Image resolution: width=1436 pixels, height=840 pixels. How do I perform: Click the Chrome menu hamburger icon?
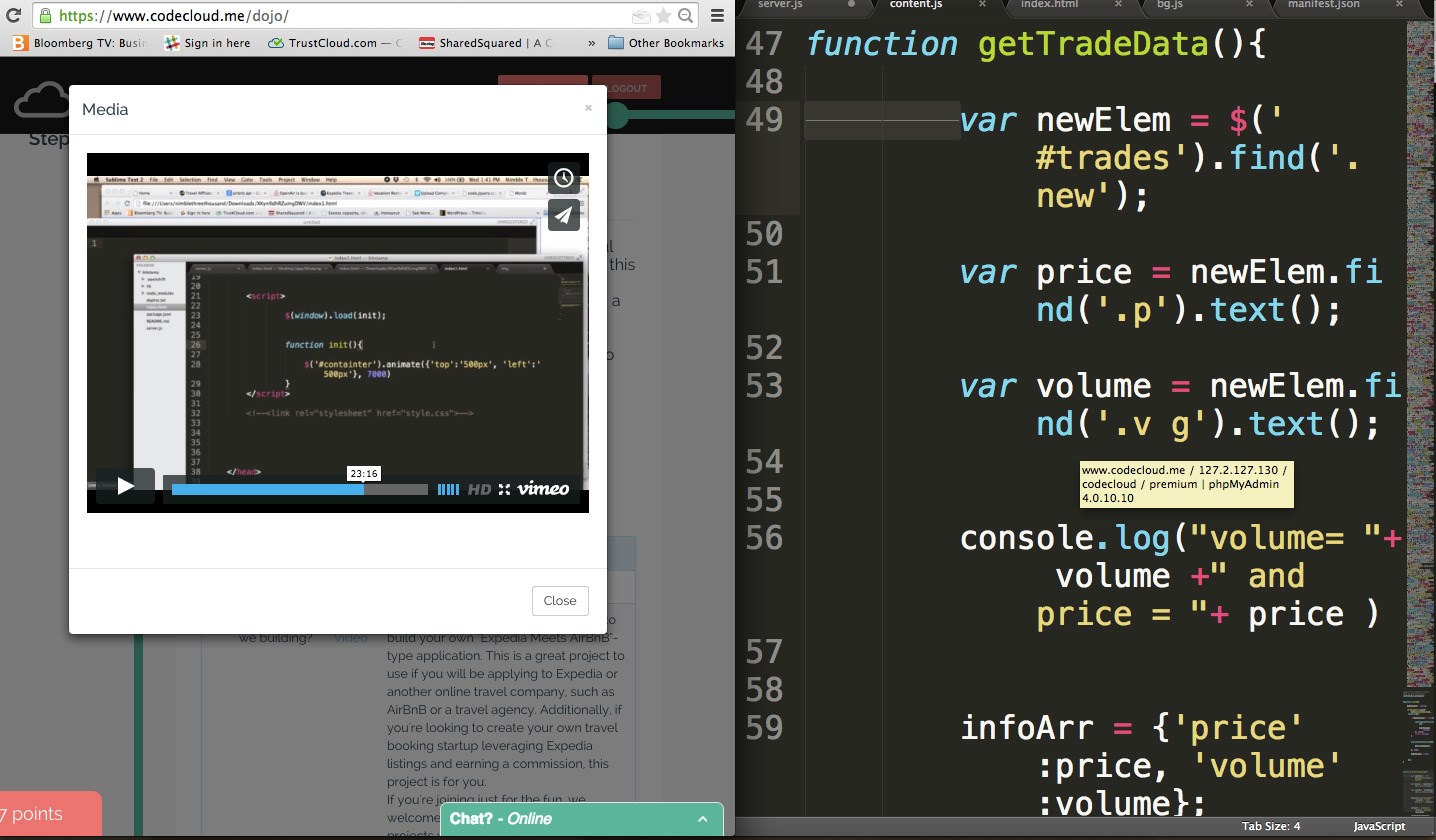click(717, 16)
